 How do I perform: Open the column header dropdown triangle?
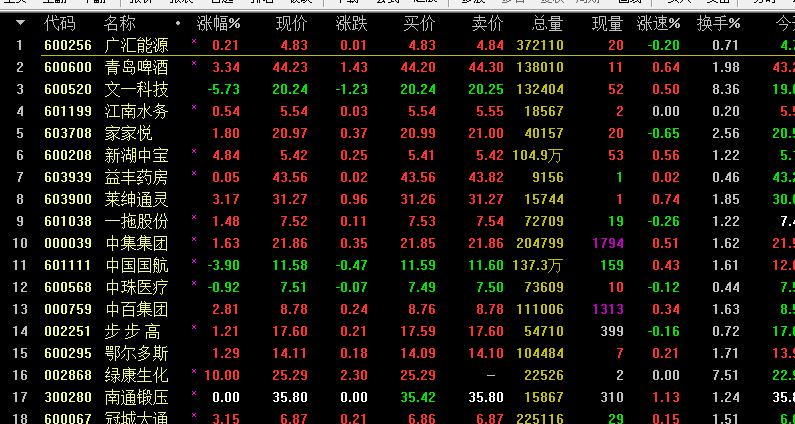click(20, 23)
